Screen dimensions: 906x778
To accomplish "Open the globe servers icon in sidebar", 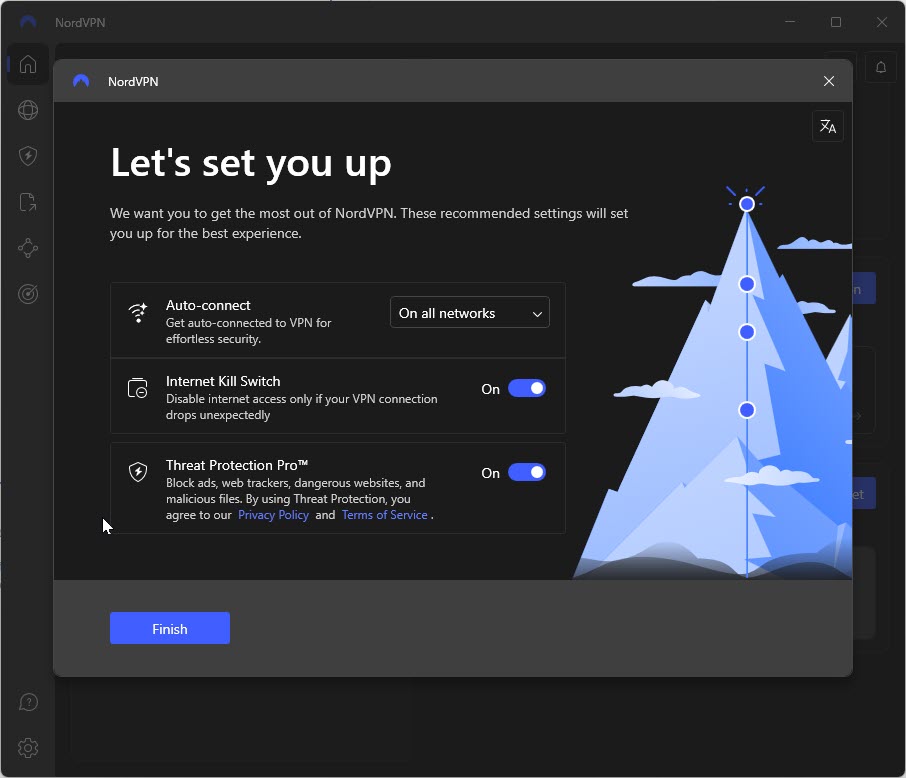I will click(x=28, y=110).
